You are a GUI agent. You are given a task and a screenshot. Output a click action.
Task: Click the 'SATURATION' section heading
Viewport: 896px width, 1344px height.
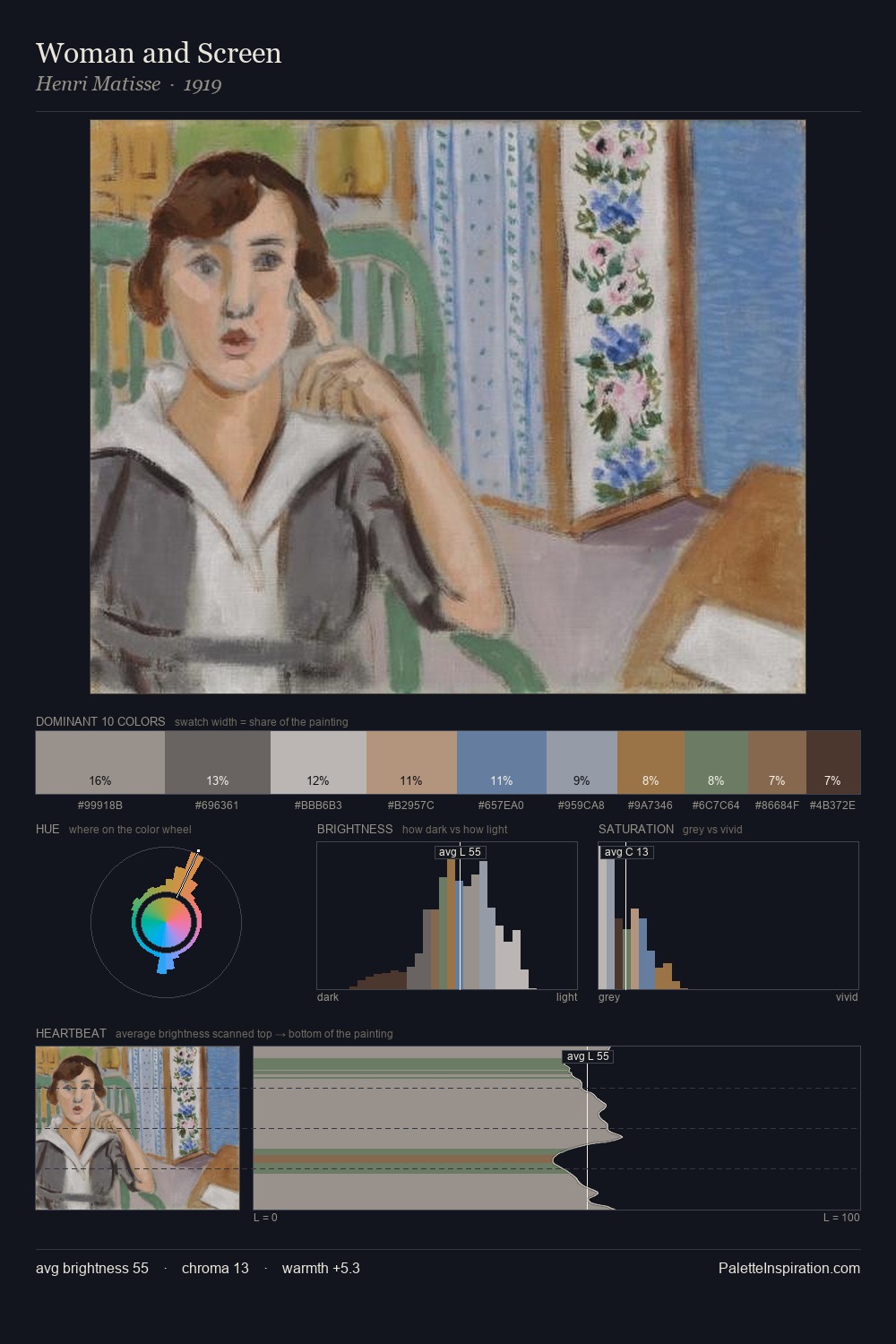click(x=636, y=829)
